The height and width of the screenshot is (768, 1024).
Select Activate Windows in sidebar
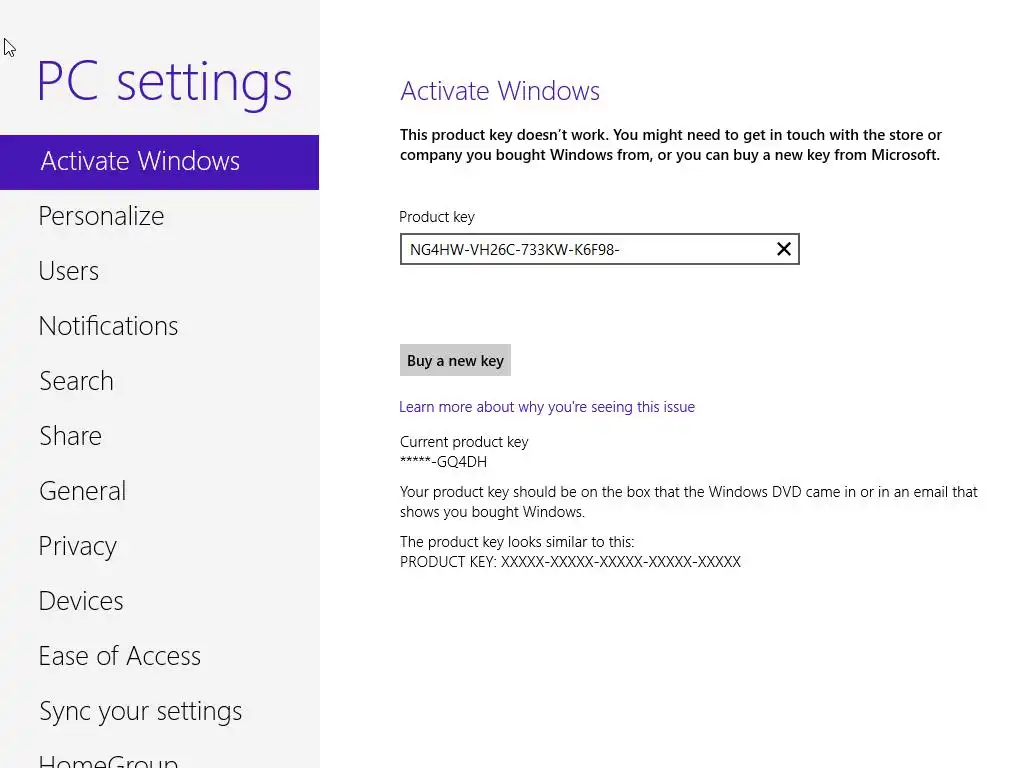159,162
